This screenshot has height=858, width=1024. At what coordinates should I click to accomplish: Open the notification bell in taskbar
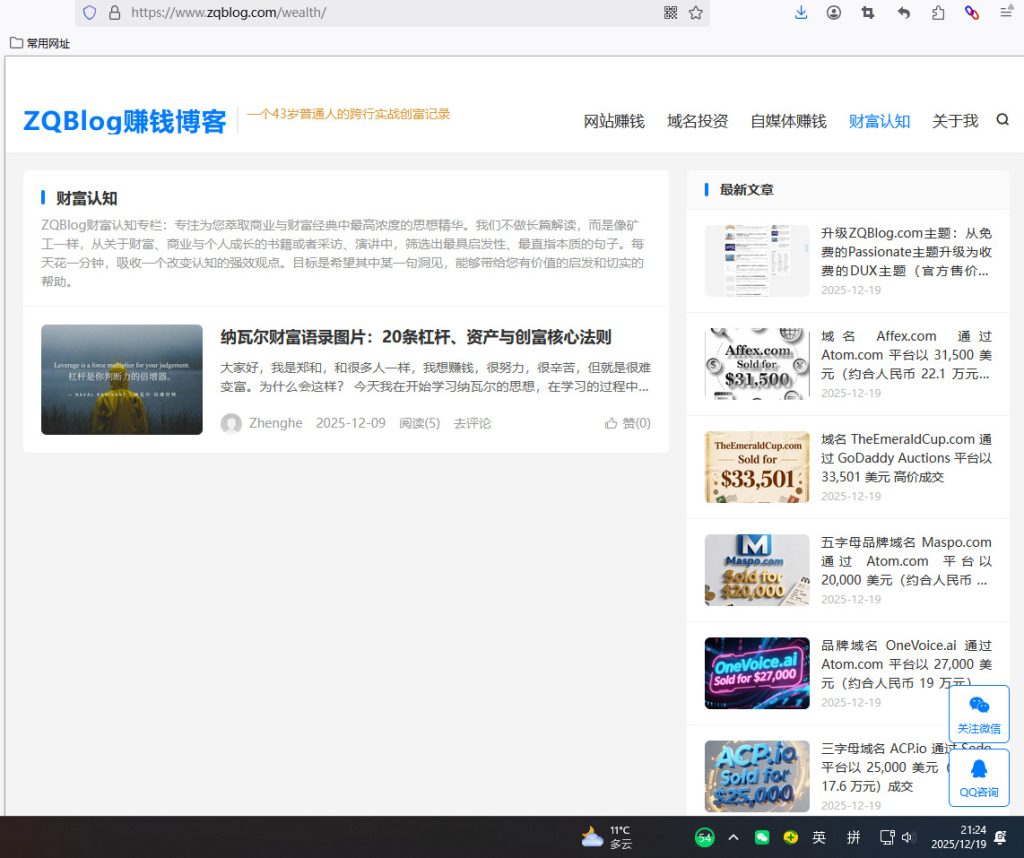(1000, 837)
